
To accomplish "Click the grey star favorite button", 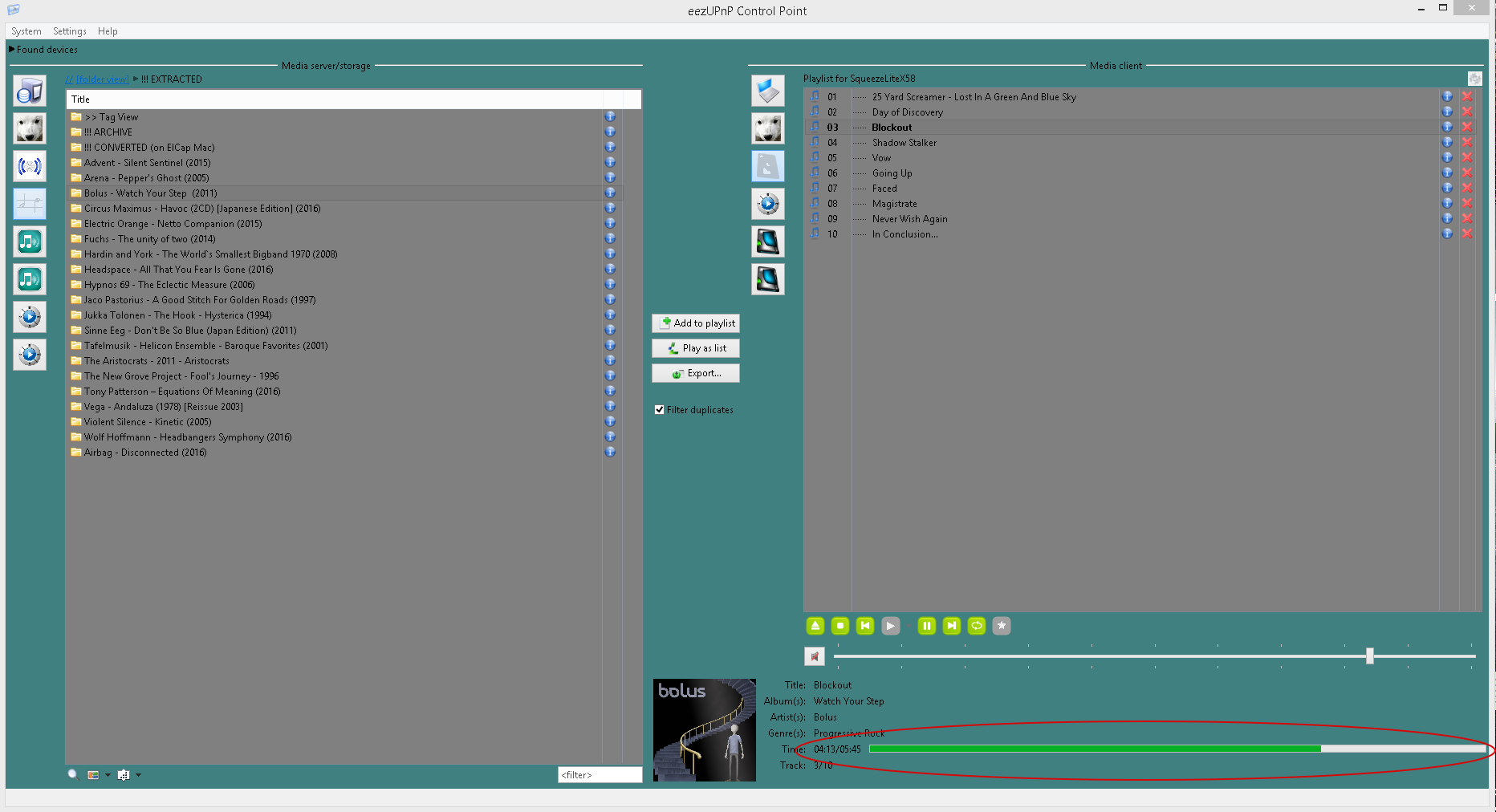I will click(1002, 626).
